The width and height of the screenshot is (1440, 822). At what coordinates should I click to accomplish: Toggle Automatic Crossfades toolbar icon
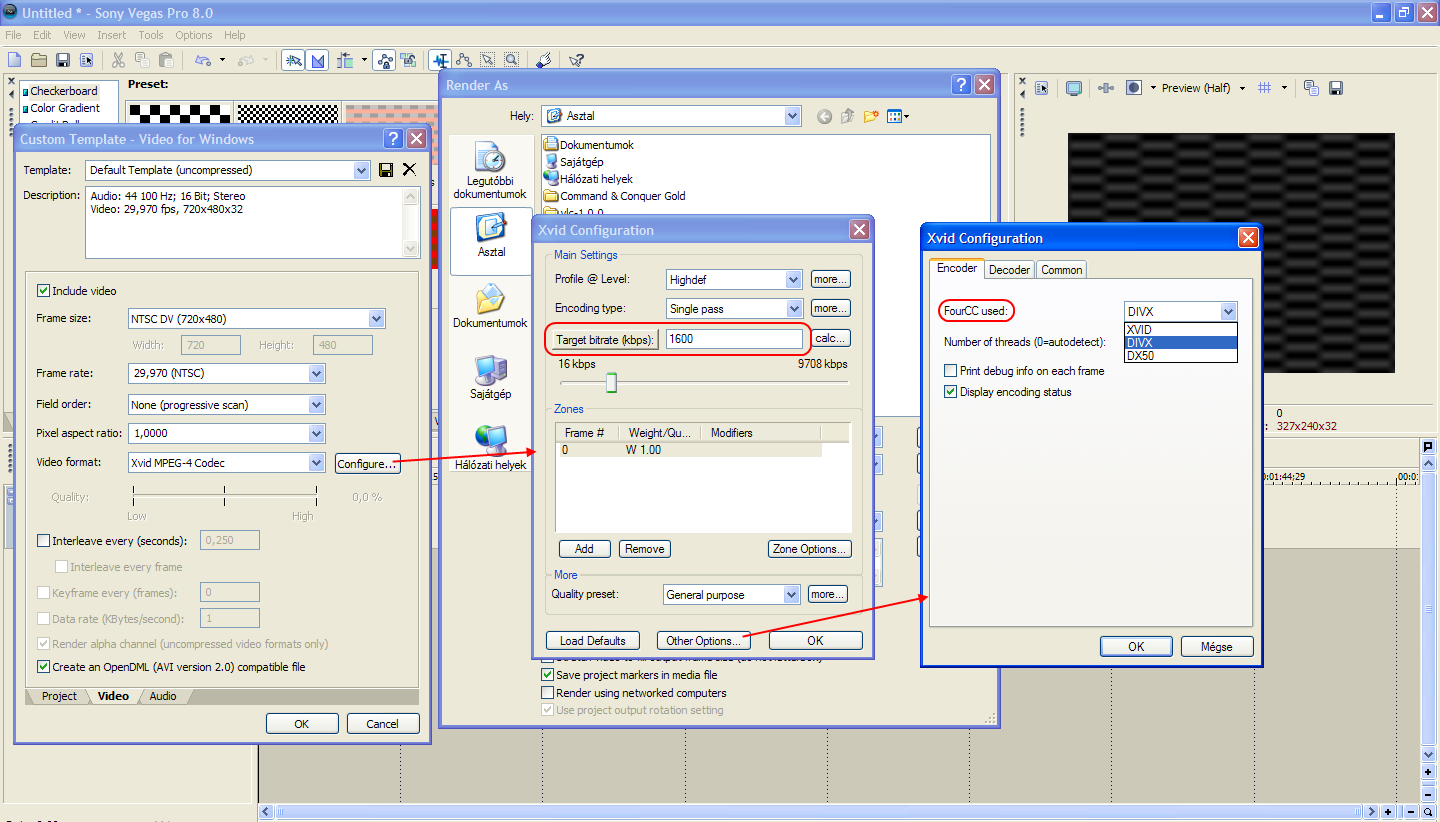pos(317,60)
